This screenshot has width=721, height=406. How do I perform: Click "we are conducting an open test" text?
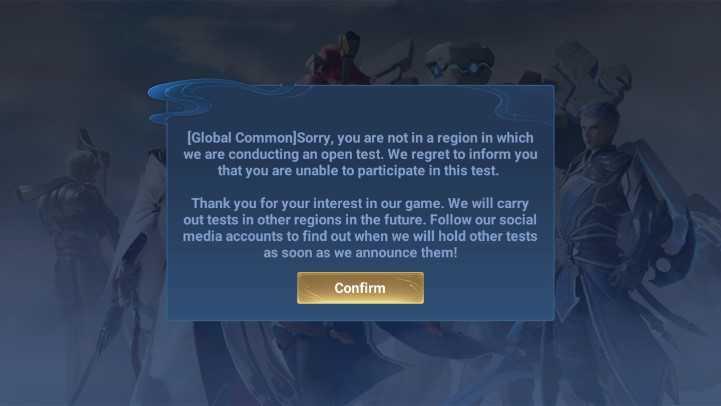(x=284, y=154)
